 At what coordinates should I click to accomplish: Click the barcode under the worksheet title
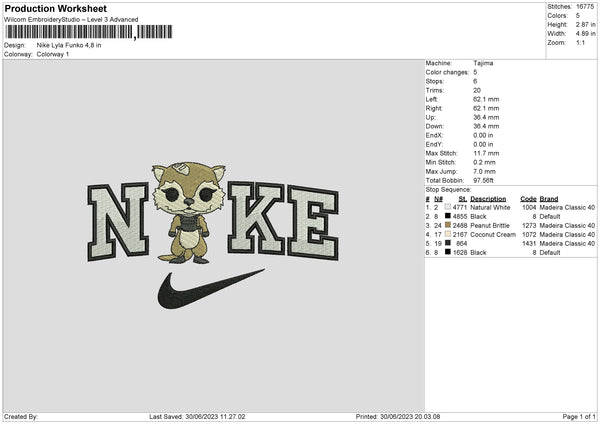click(88, 32)
